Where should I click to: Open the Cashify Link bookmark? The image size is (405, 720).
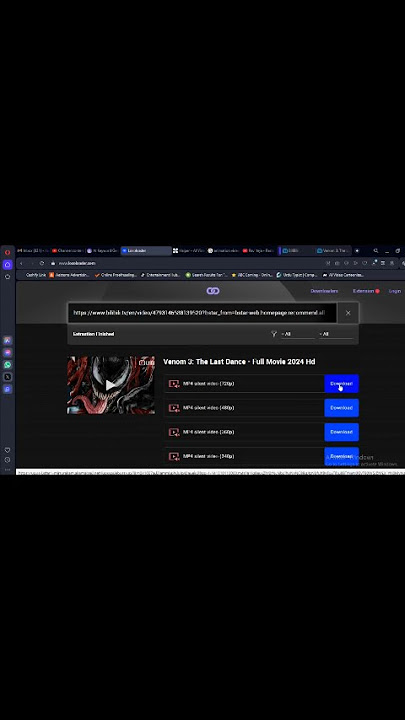34,275
